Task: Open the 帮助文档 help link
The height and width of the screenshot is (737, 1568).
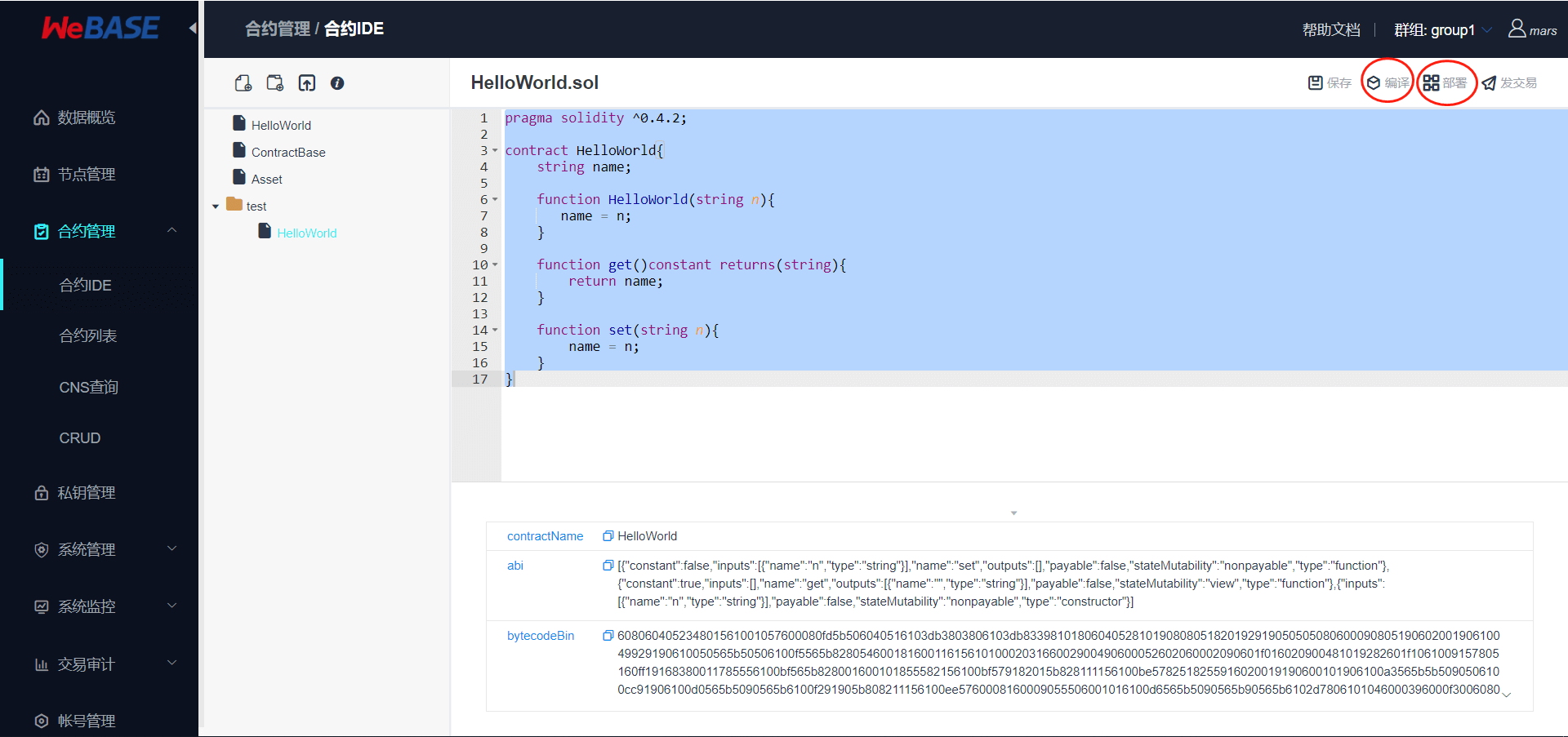Action: click(1331, 29)
